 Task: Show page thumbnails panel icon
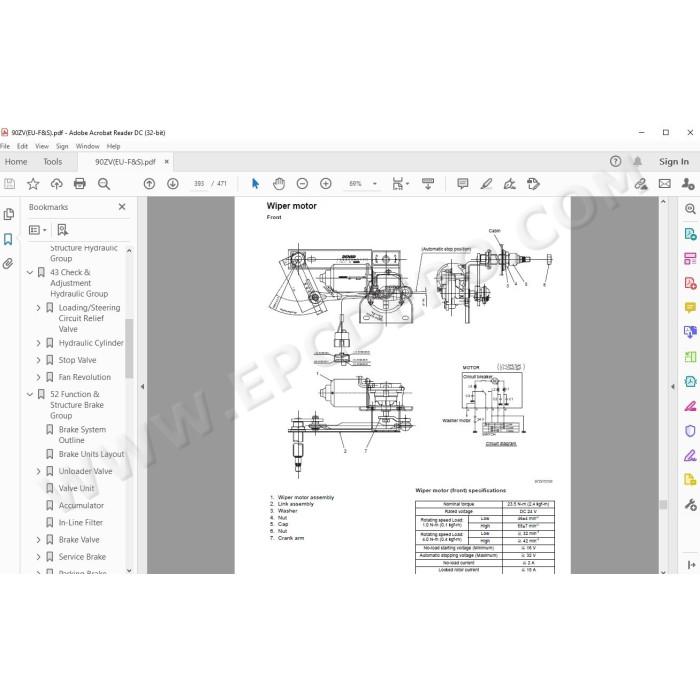click(x=8, y=214)
